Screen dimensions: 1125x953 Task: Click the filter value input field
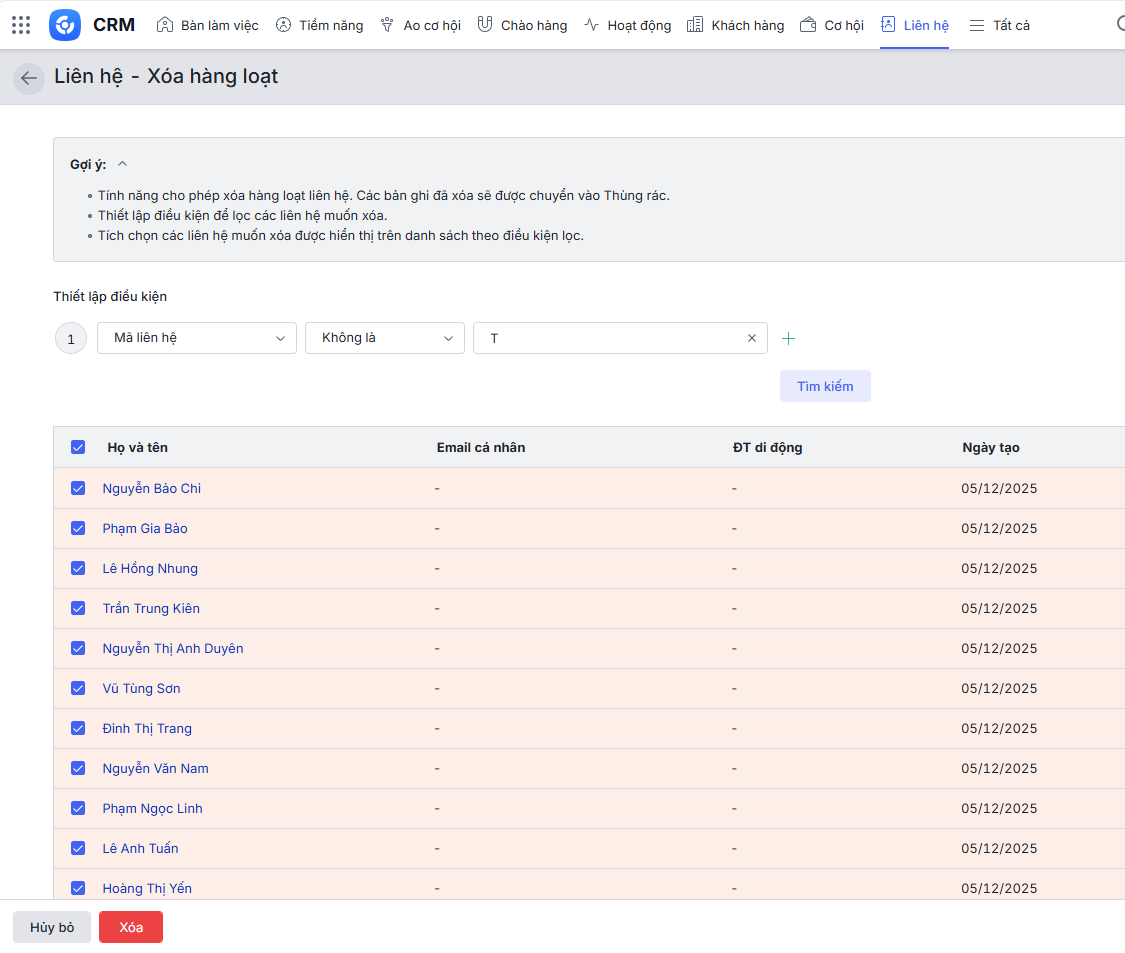click(610, 338)
